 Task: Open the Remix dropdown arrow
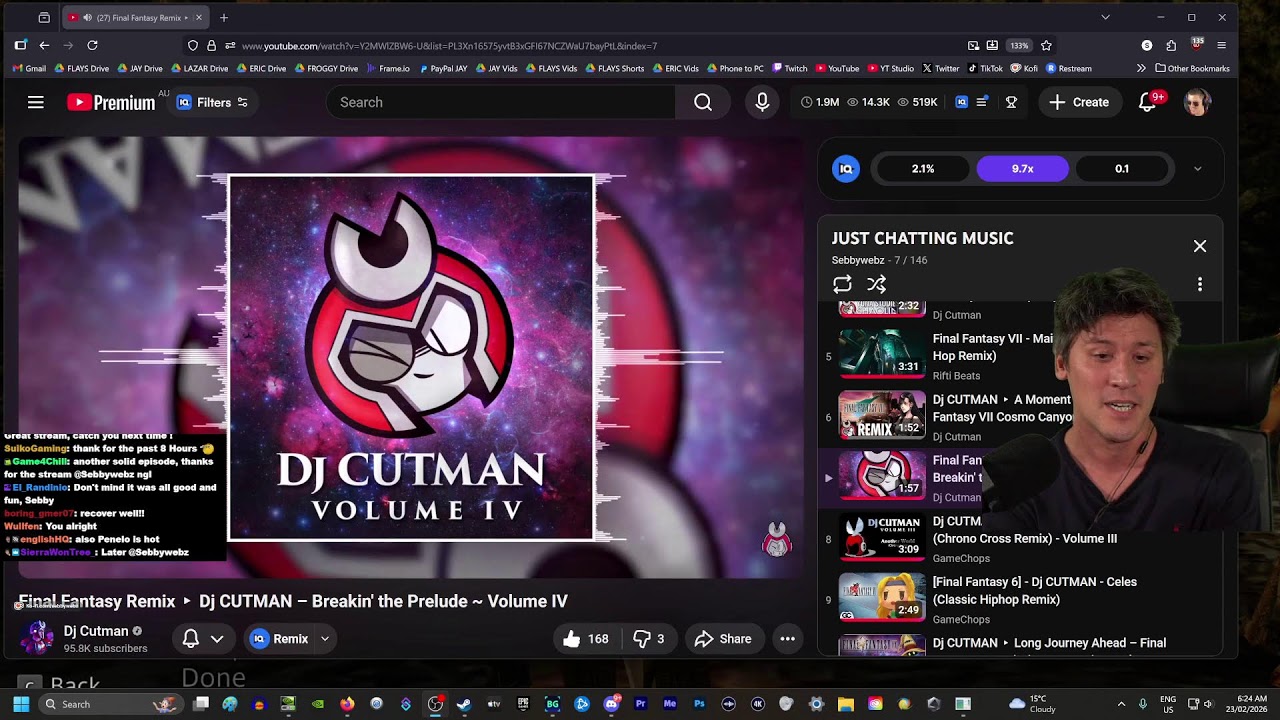point(325,639)
